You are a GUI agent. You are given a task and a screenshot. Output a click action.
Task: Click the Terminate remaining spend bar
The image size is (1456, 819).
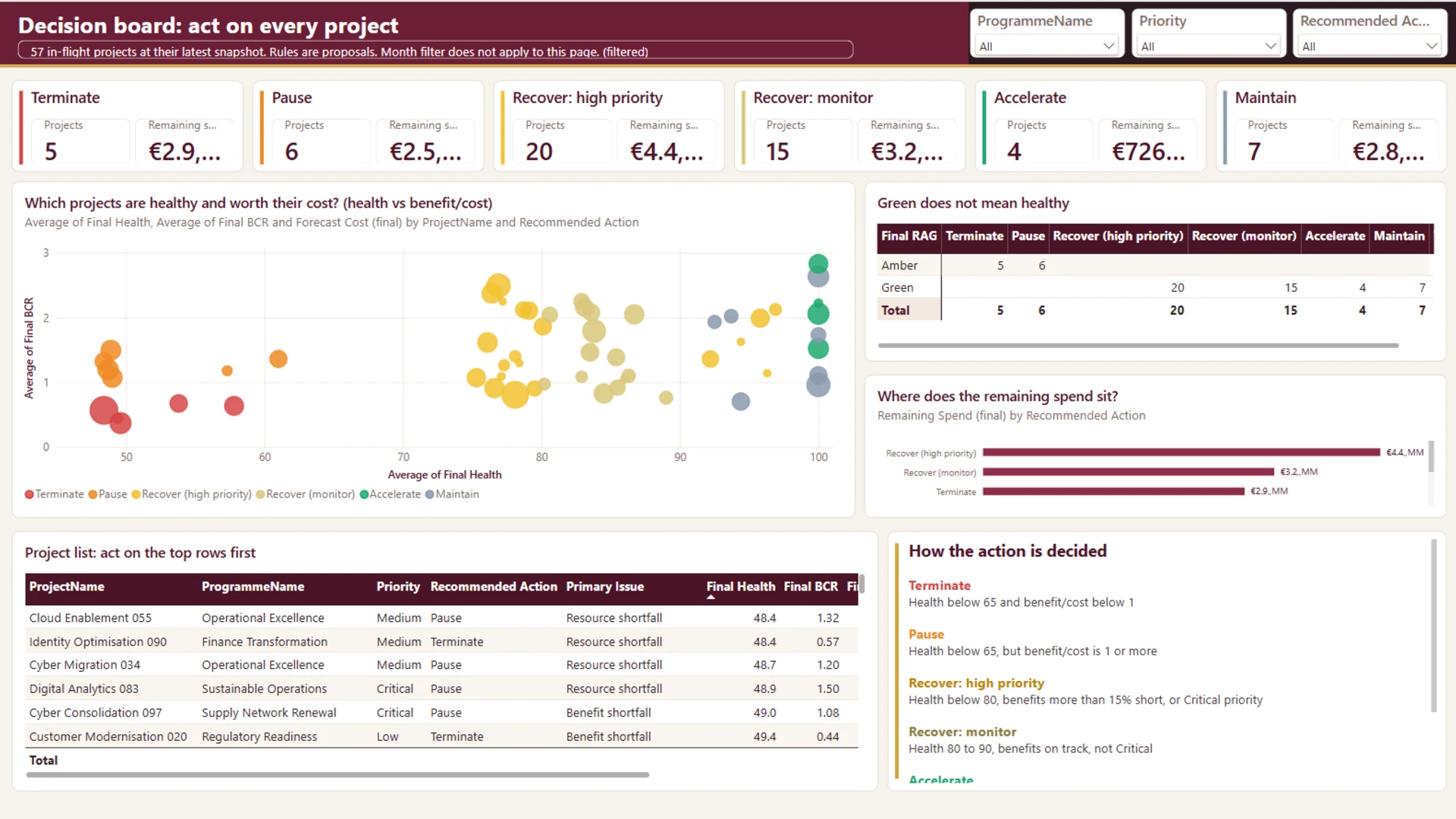pos(1113,491)
